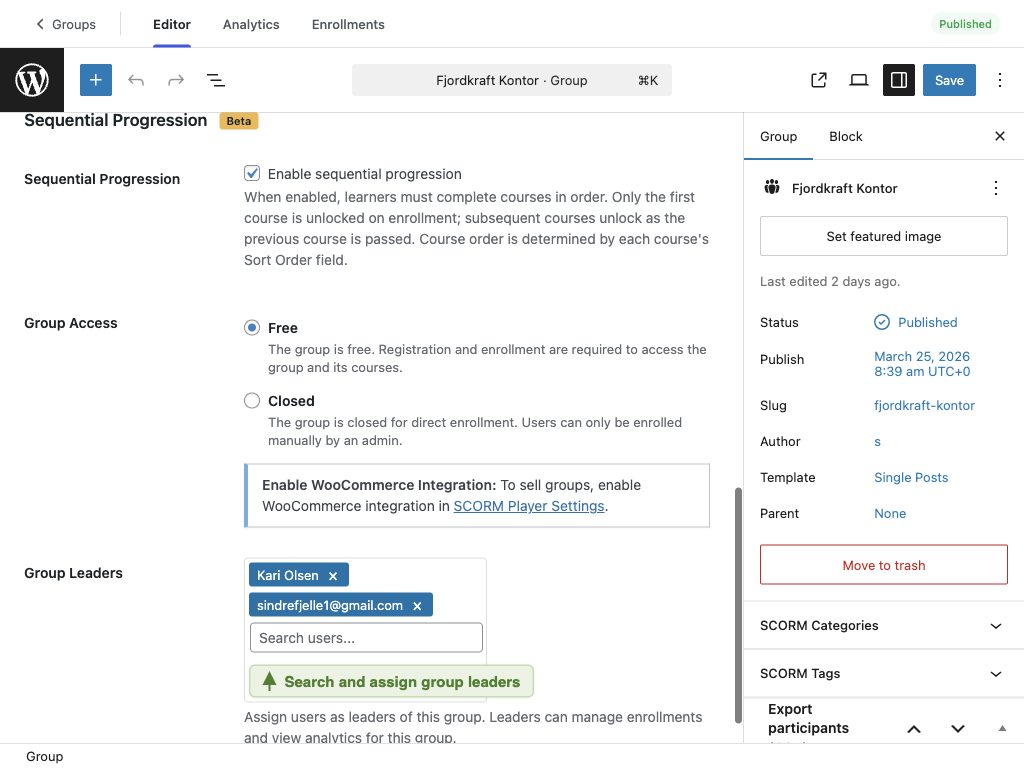Open the Fjordkraft Kontor group actions menu
This screenshot has width=1024, height=768.
pos(995,187)
